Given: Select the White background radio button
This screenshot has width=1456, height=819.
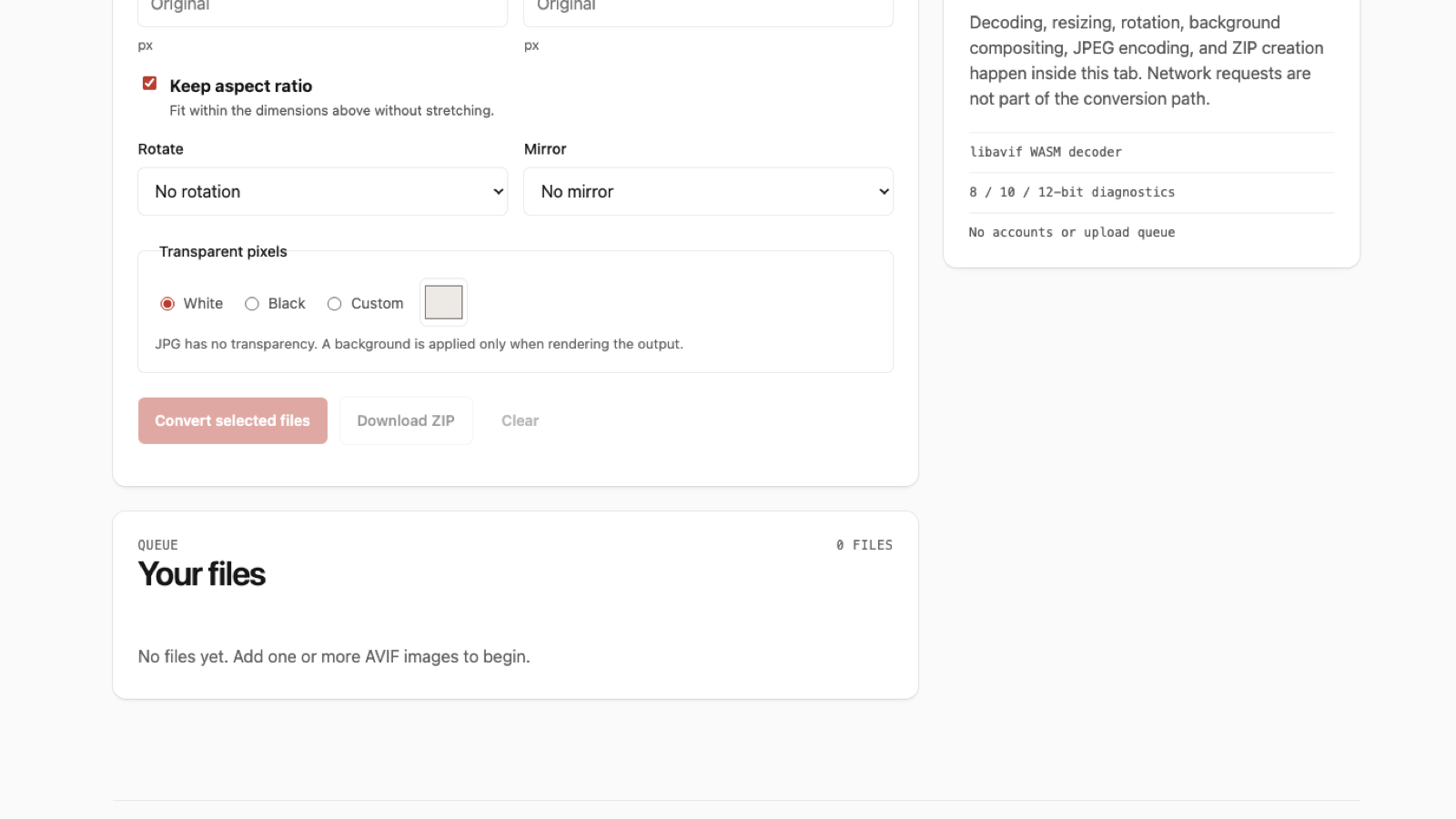Looking at the screenshot, I should coord(167,304).
